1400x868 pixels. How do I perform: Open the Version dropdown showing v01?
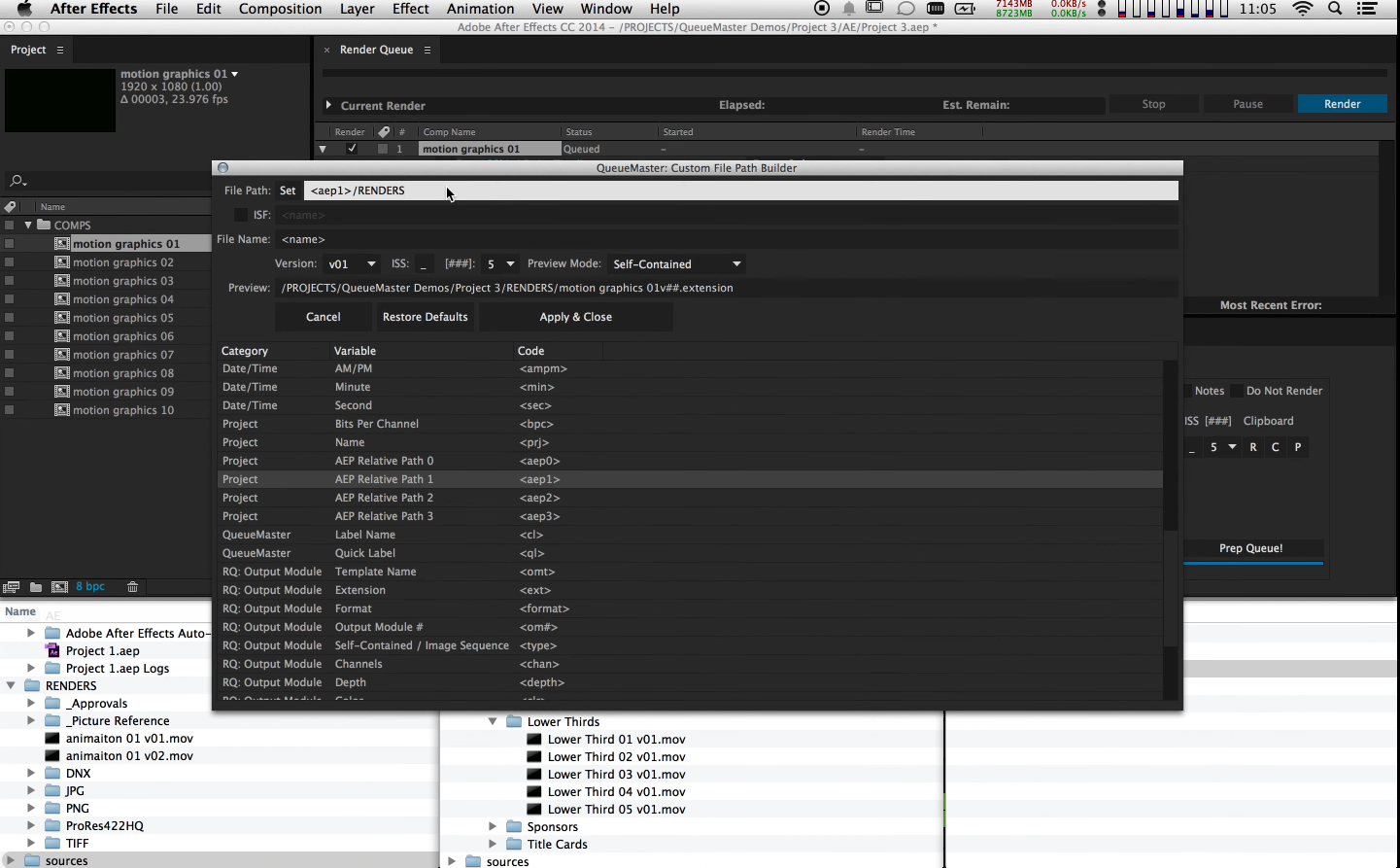[352, 262]
